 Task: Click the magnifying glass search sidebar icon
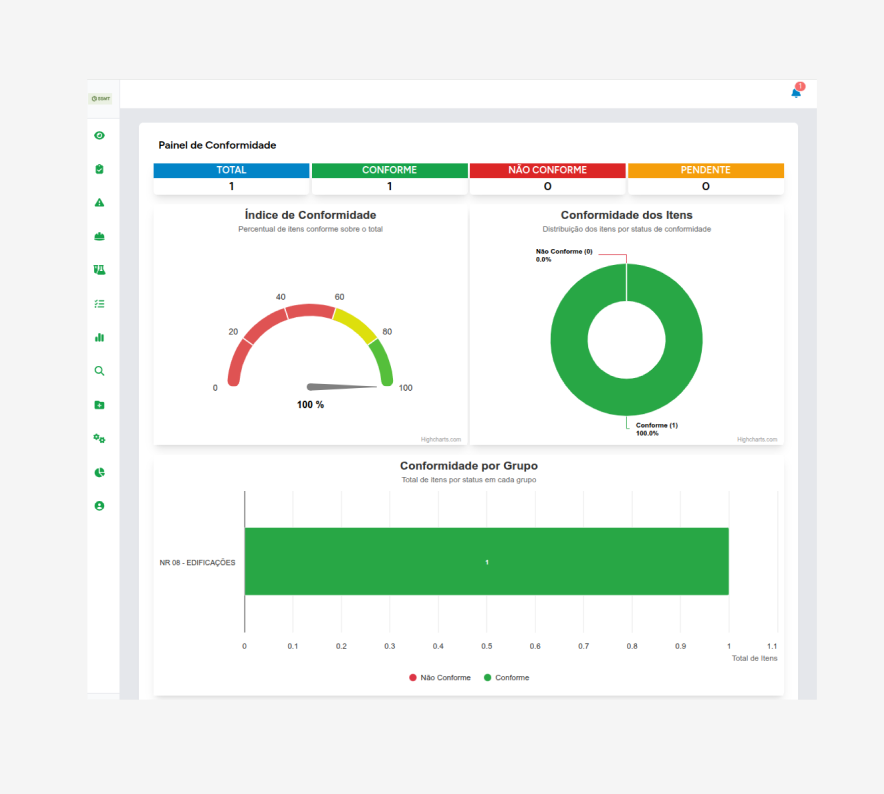coord(99,371)
